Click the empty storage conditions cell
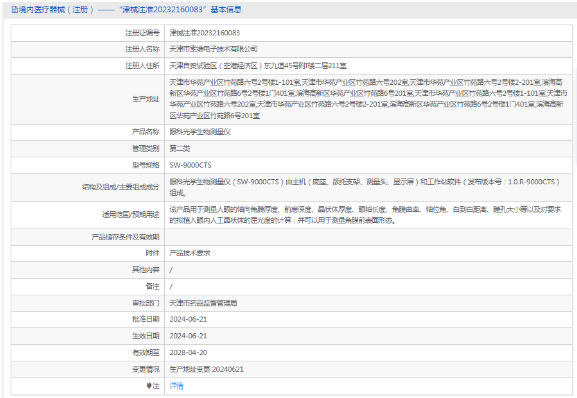Viewport: 577px width, 398px height. pos(368,237)
